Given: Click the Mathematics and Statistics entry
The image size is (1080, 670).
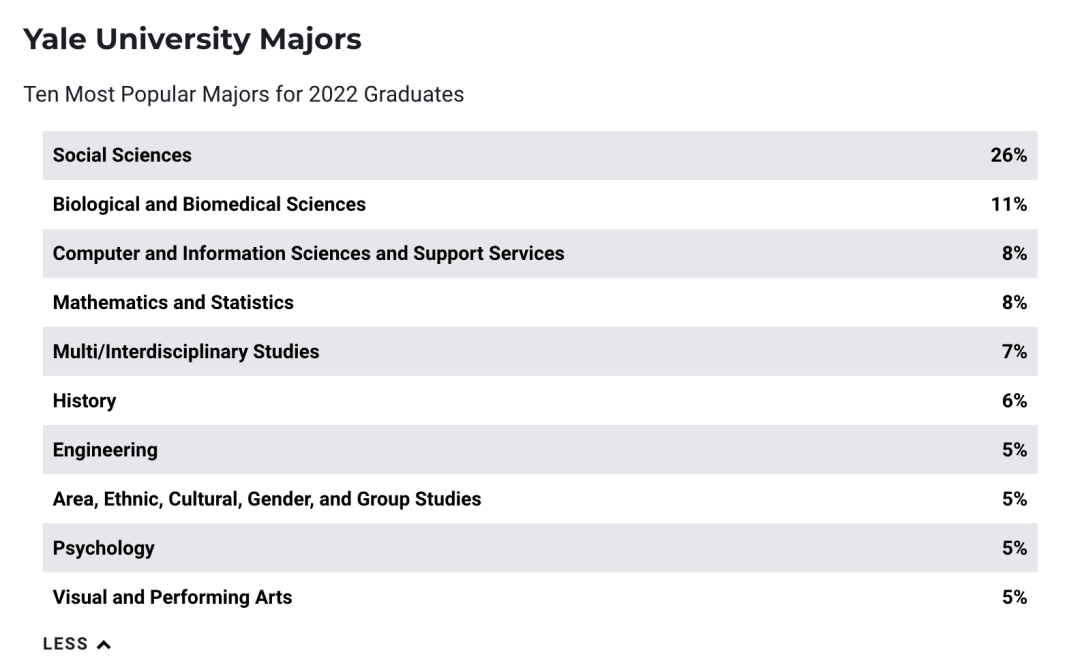Looking at the screenshot, I should coord(540,302).
